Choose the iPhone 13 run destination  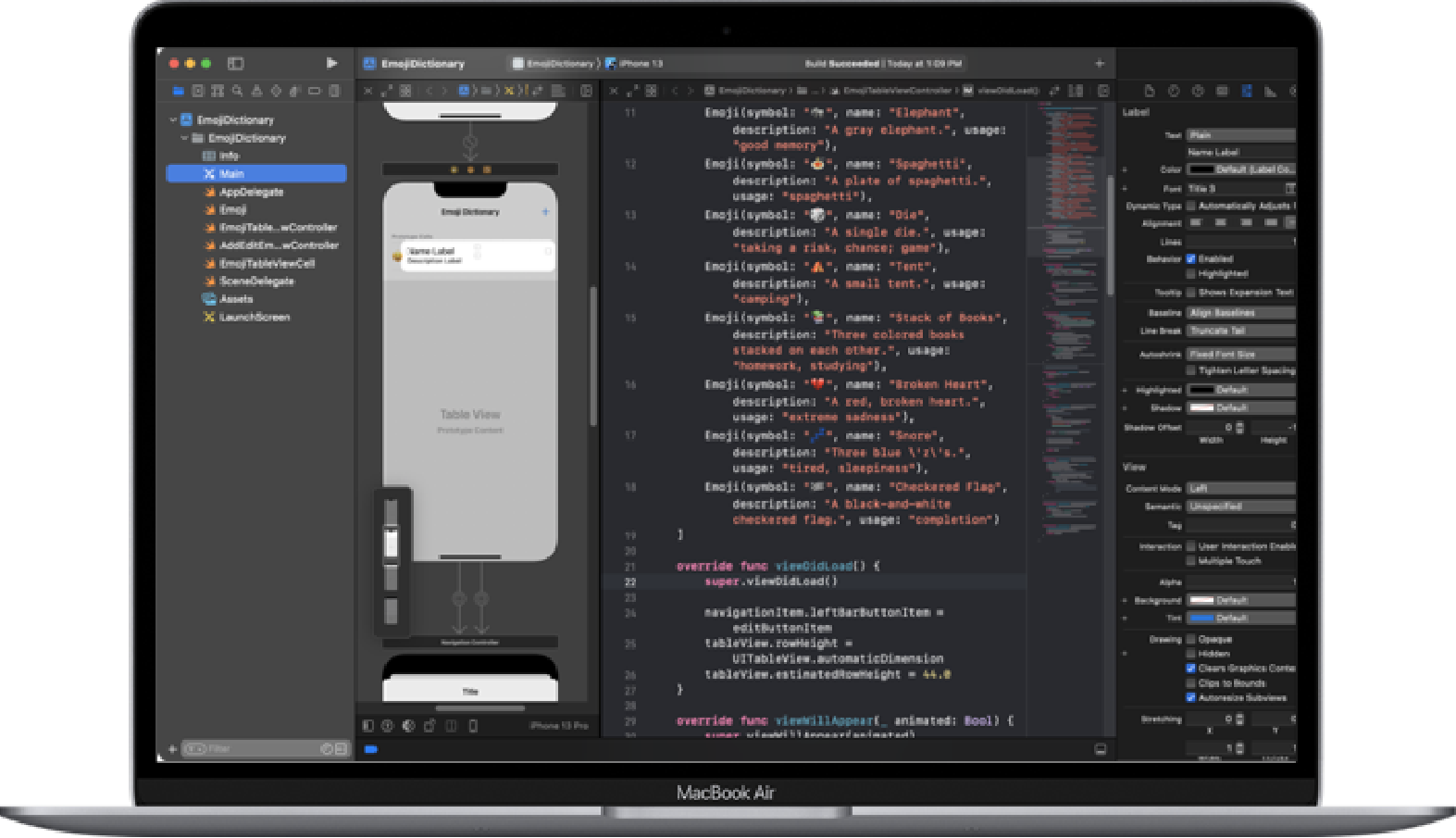click(634, 64)
